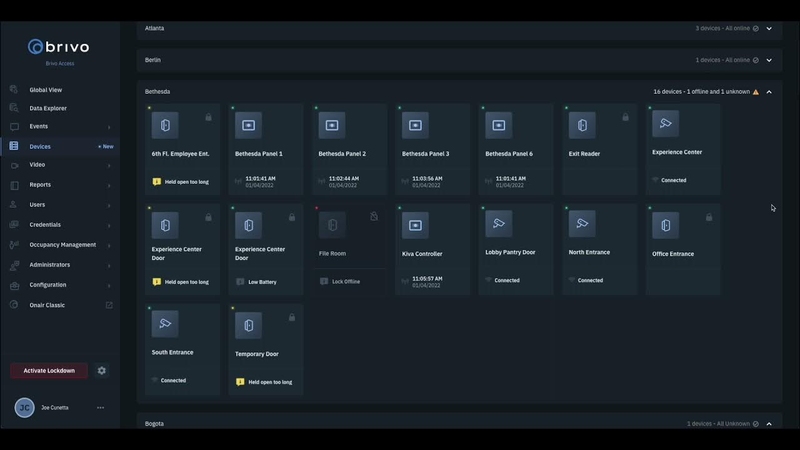Image resolution: width=800 pixels, height=450 pixels.
Task: Click the JC user avatar
Action: click(x=24, y=408)
